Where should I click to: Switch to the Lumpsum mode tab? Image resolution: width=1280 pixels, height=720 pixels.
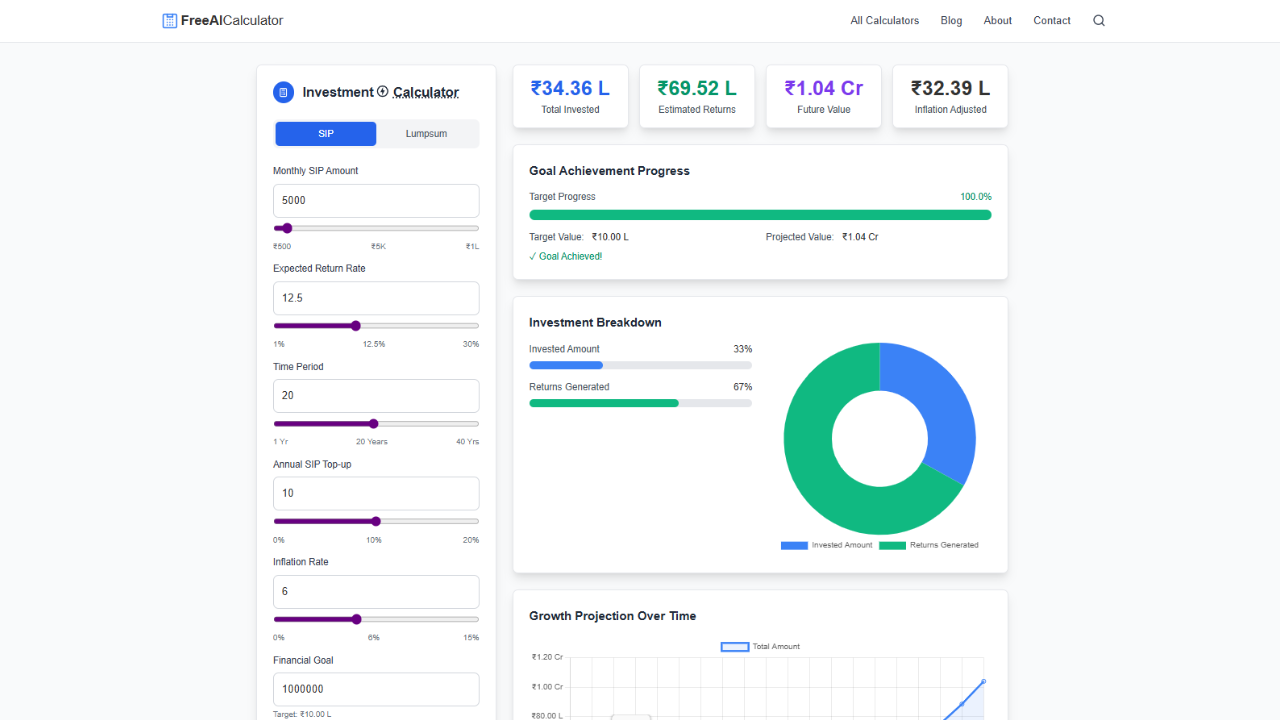pyautogui.click(x=426, y=134)
